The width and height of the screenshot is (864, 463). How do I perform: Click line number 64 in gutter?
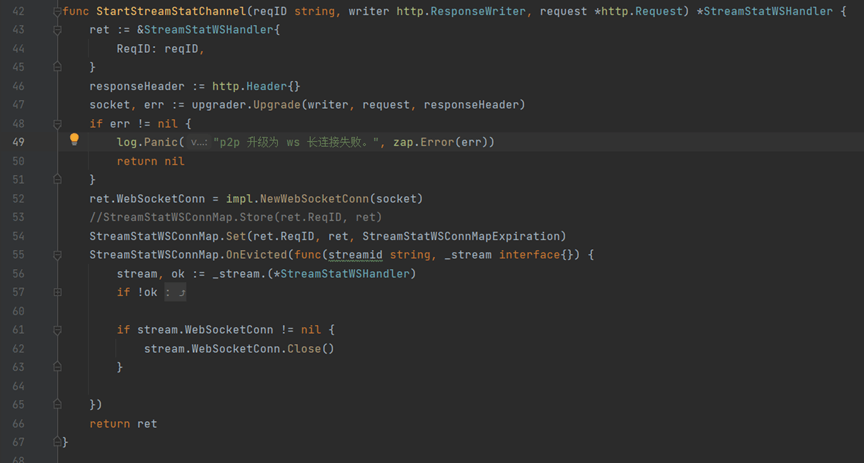[18, 386]
